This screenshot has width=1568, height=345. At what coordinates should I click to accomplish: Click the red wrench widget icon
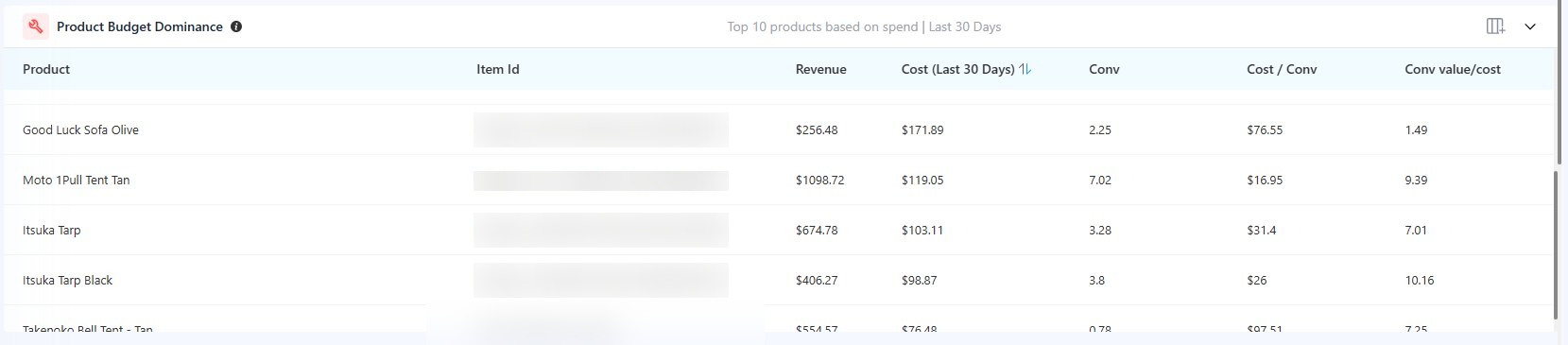point(36,26)
